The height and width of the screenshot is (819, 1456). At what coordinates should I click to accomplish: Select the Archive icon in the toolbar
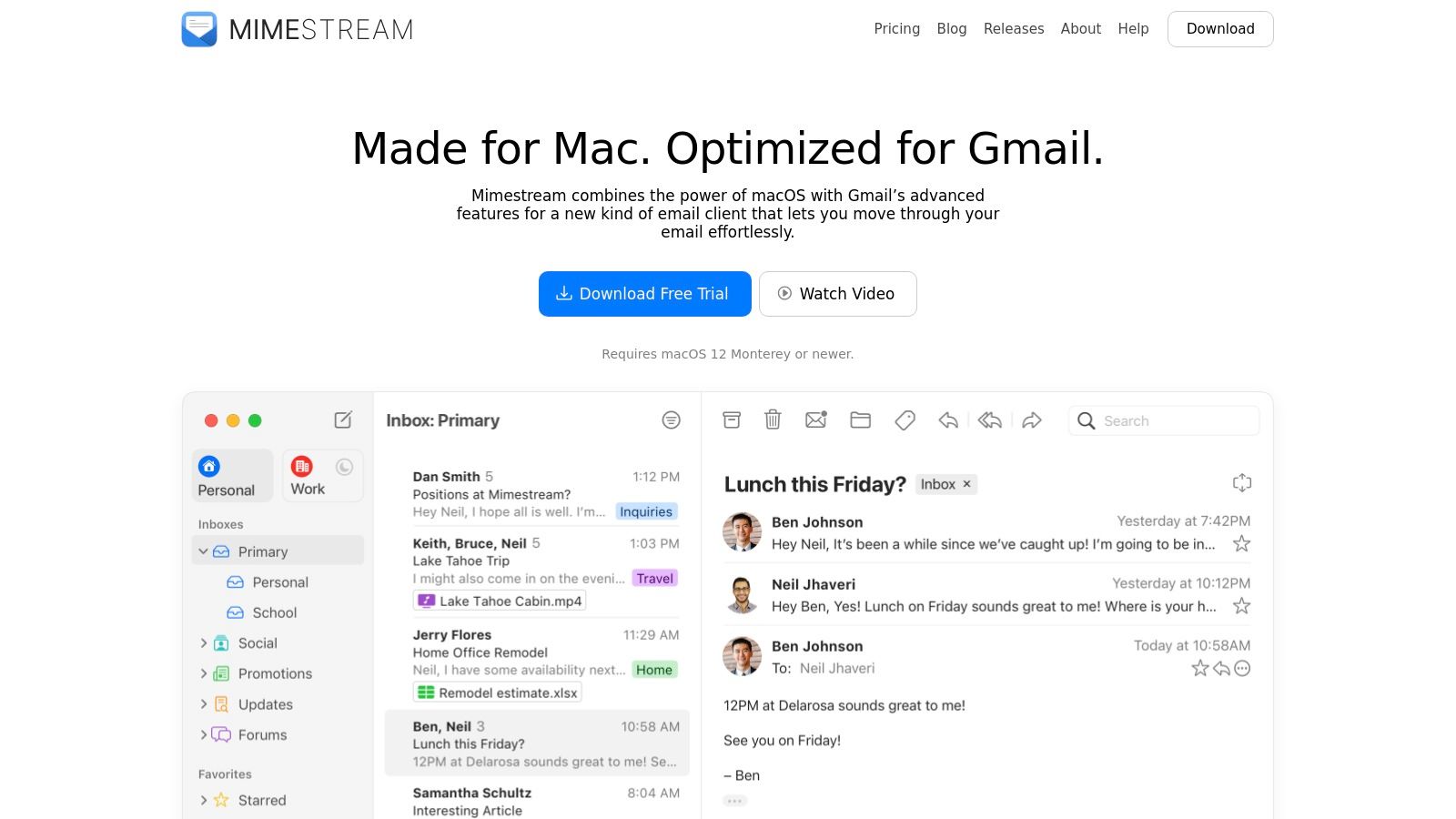[x=732, y=420]
